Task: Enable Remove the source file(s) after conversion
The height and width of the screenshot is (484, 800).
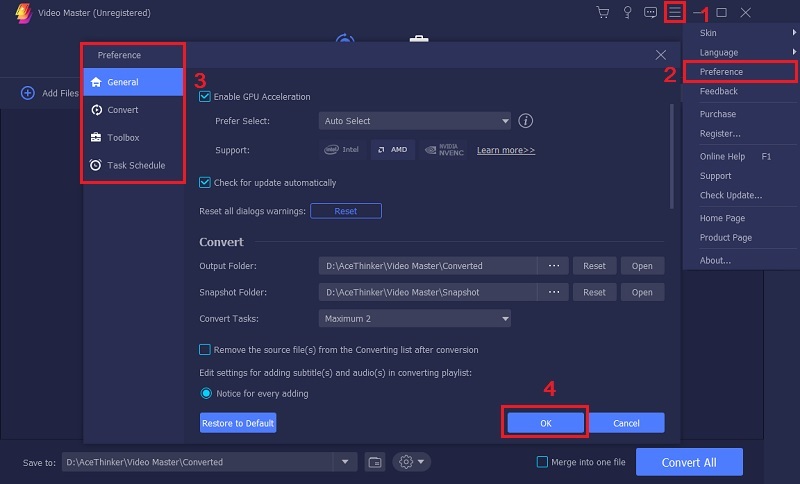Action: [205, 350]
